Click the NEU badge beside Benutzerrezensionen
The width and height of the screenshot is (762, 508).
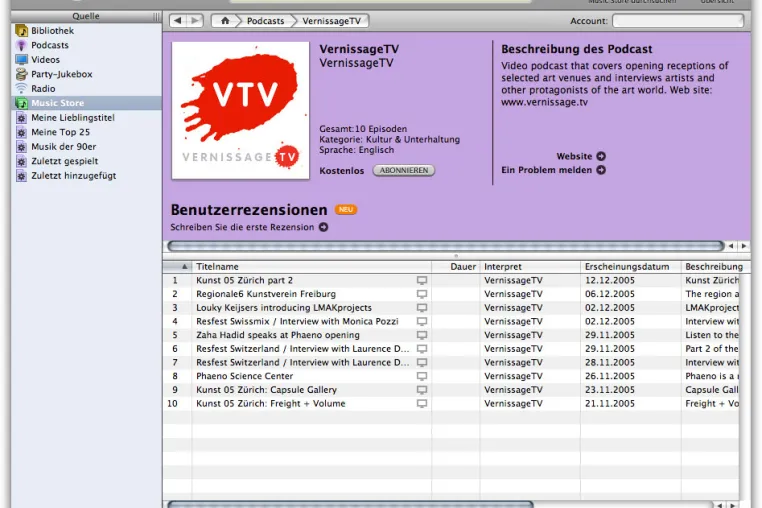pyautogui.click(x=346, y=210)
